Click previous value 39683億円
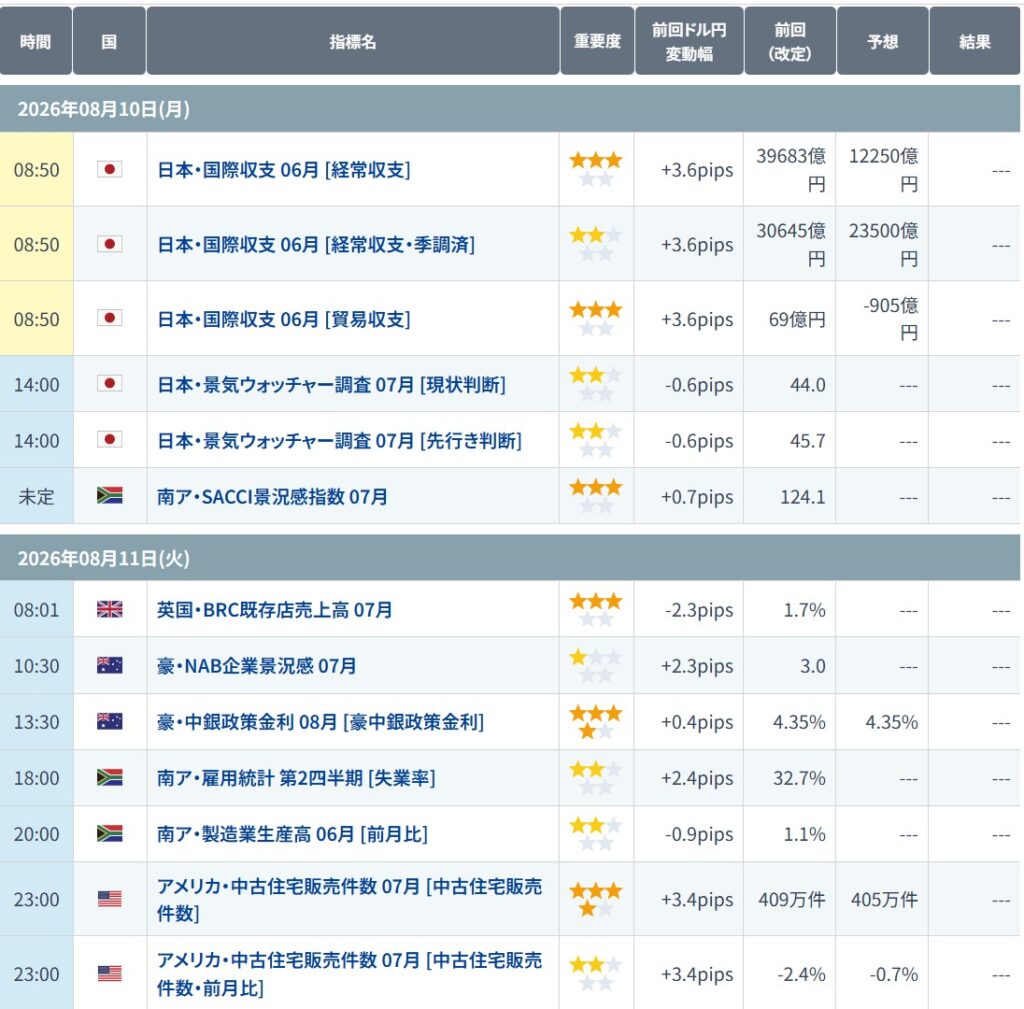Screen dimensions: 1024x1009 pos(791,170)
